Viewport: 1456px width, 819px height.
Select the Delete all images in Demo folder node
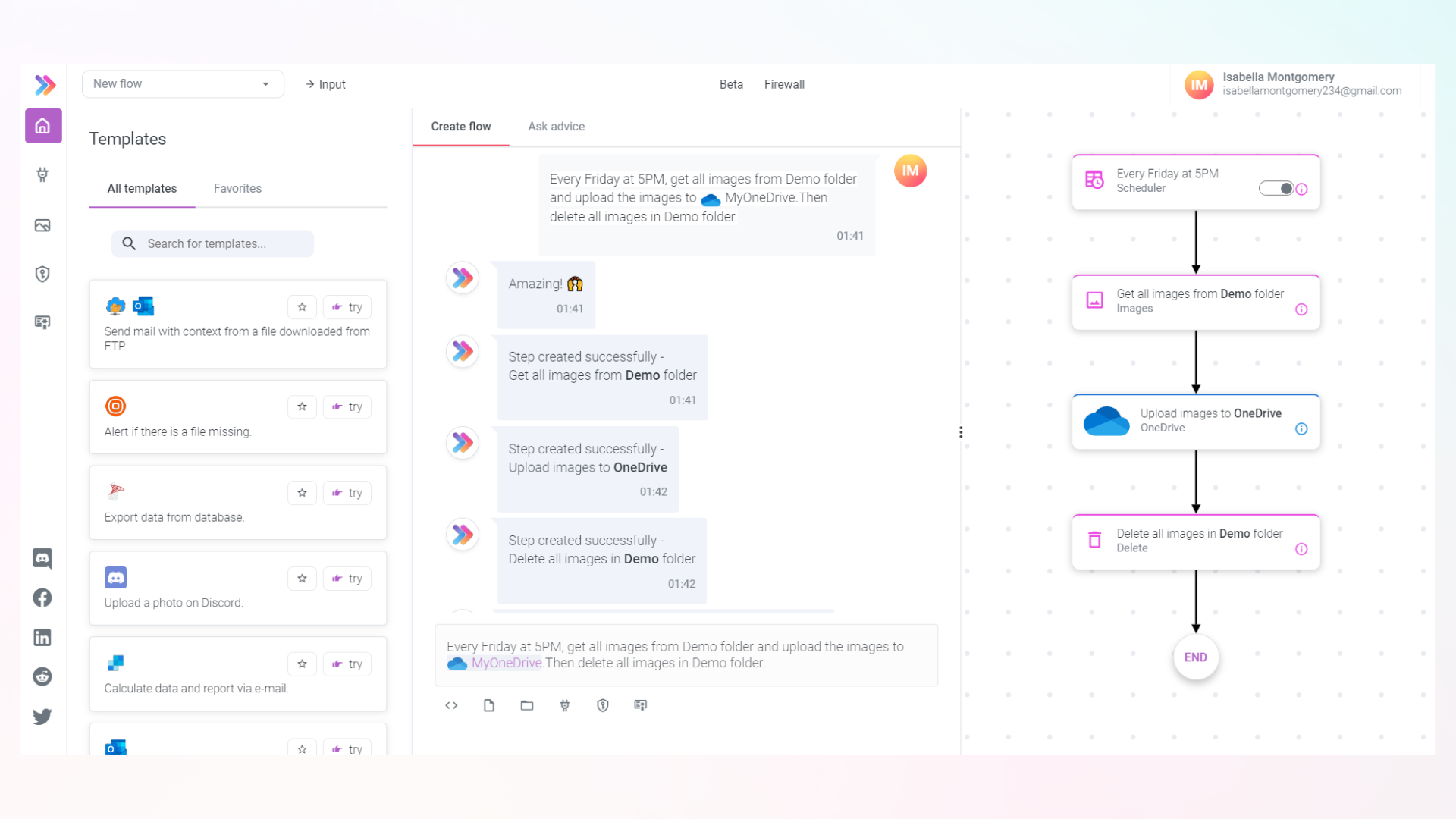[1196, 541]
